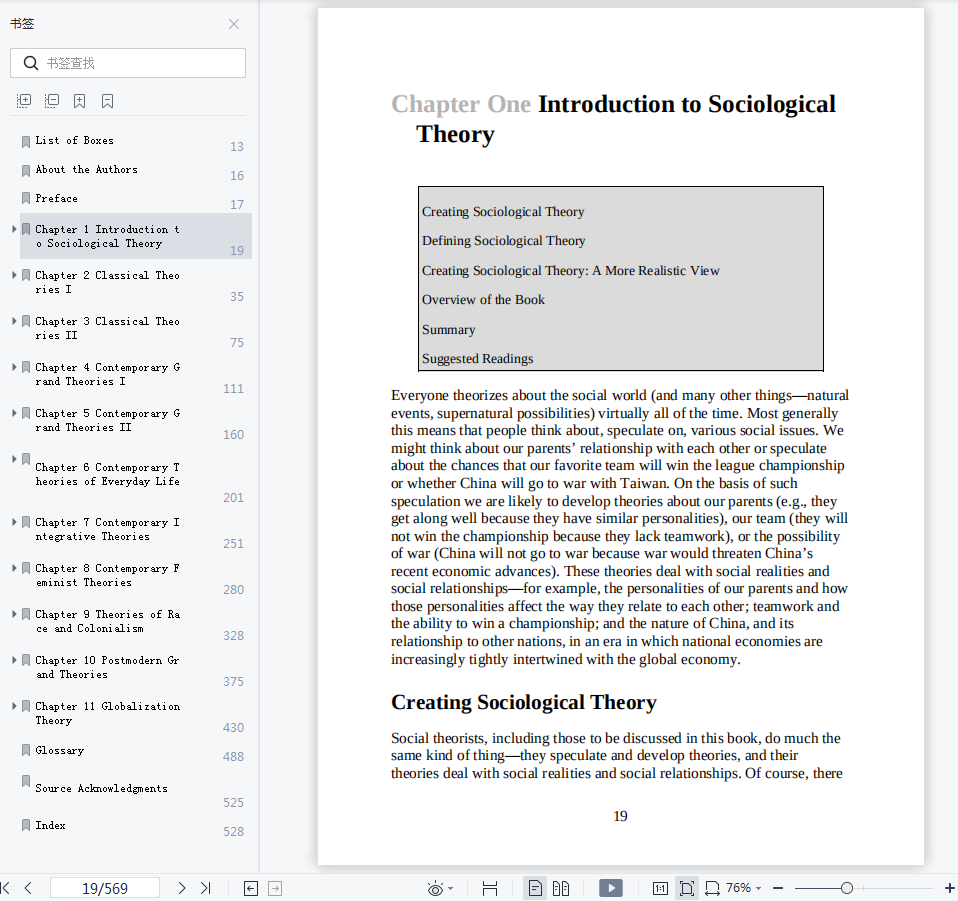Open the eye protection mode icon
Screen dimensions: 958x901
point(435,888)
